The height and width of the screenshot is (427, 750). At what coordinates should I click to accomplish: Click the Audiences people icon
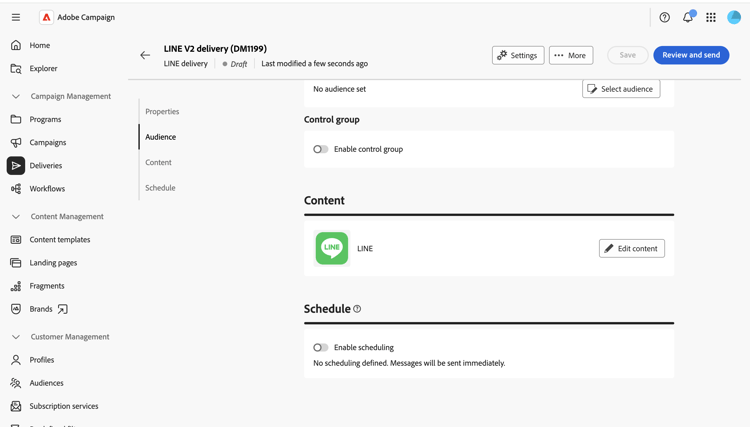(x=16, y=383)
